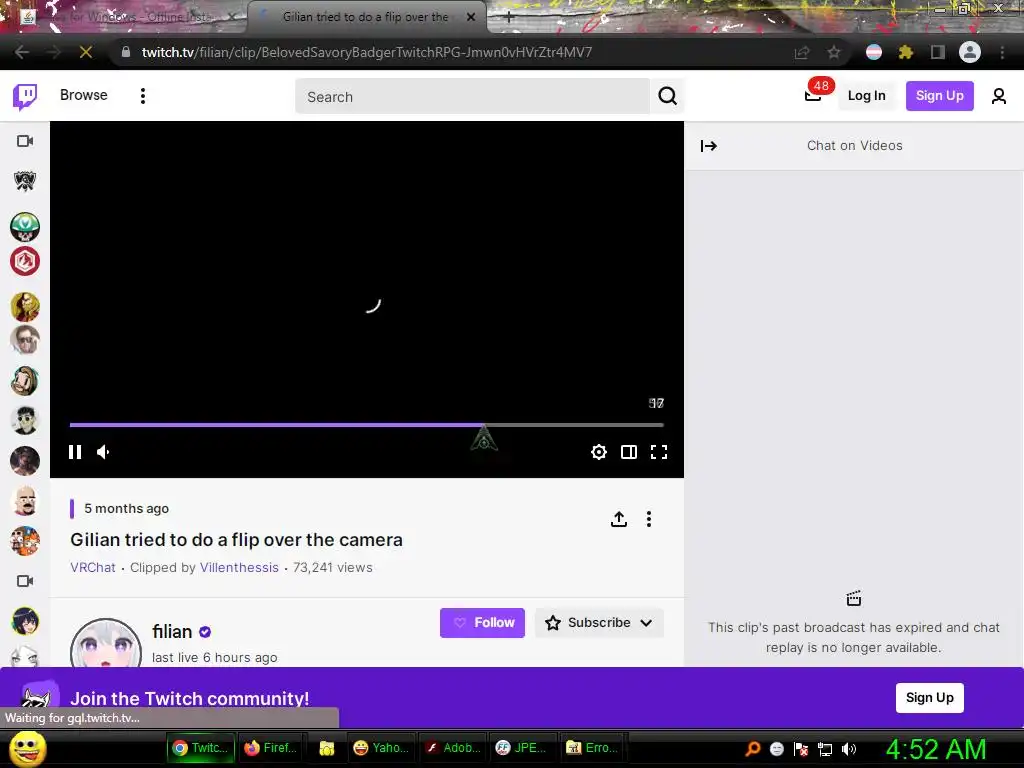1024x768 pixels.
Task: Collapse the chat panel with arrow icon
Action: click(709, 146)
